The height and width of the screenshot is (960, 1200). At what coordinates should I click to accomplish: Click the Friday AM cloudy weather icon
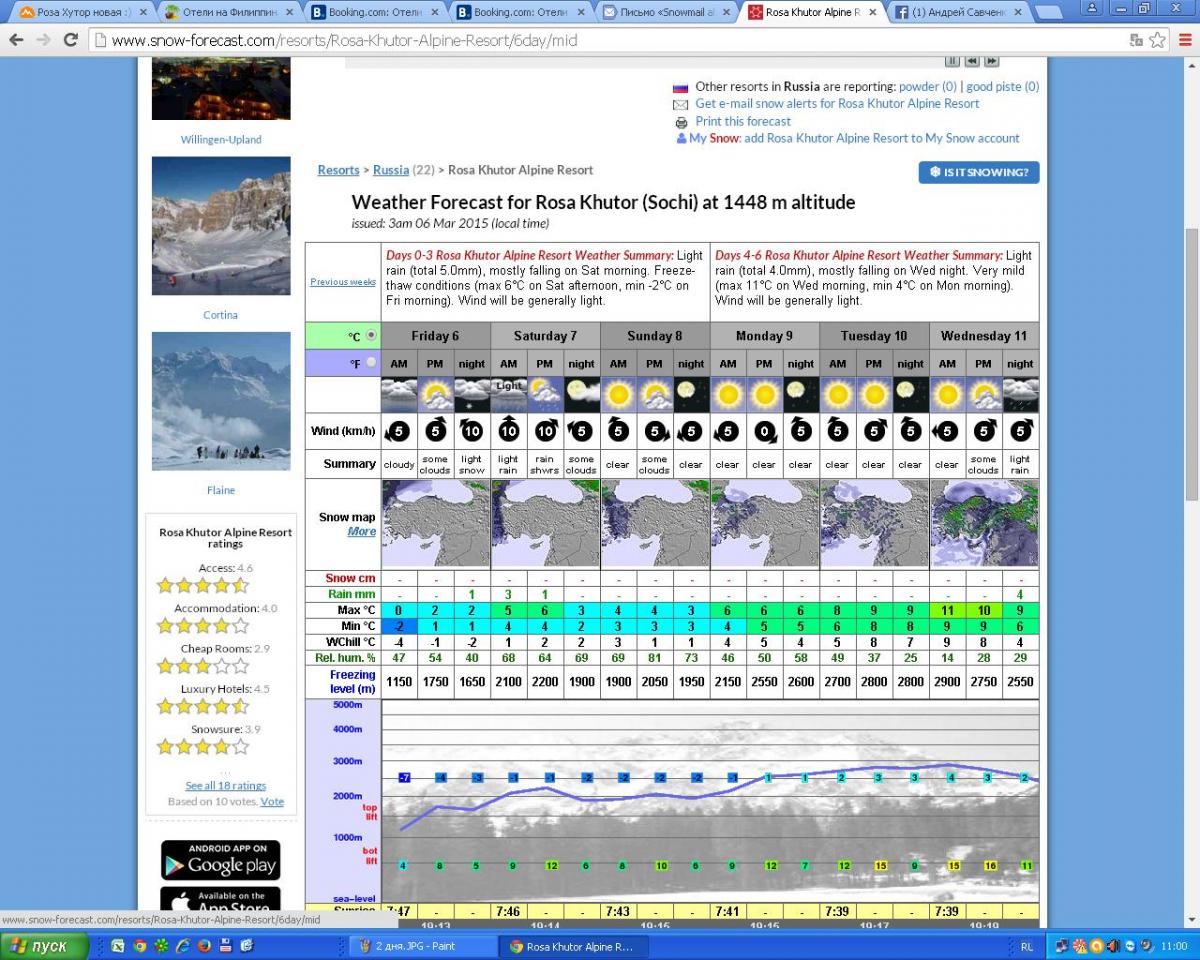399,394
